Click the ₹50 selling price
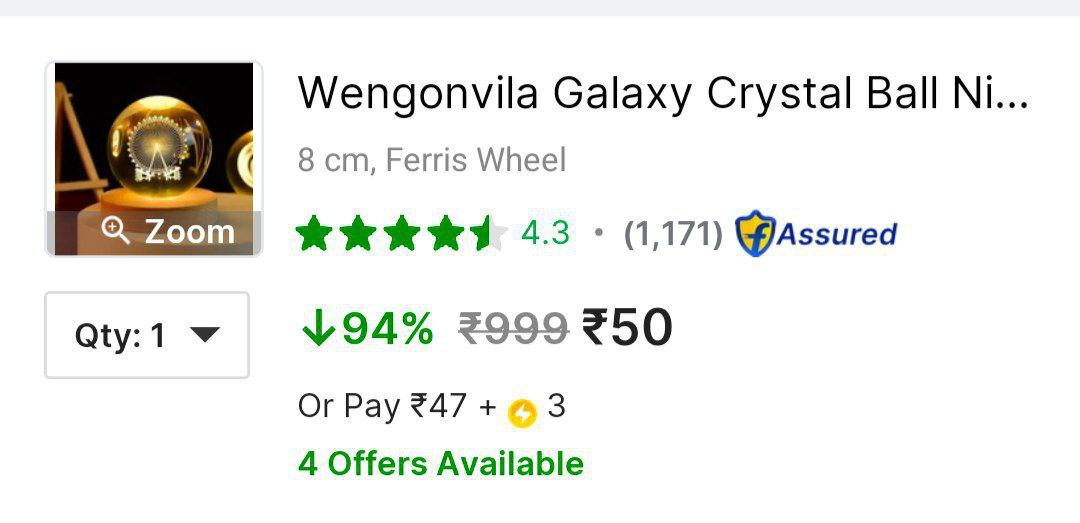The image size is (1080, 523). 627,328
